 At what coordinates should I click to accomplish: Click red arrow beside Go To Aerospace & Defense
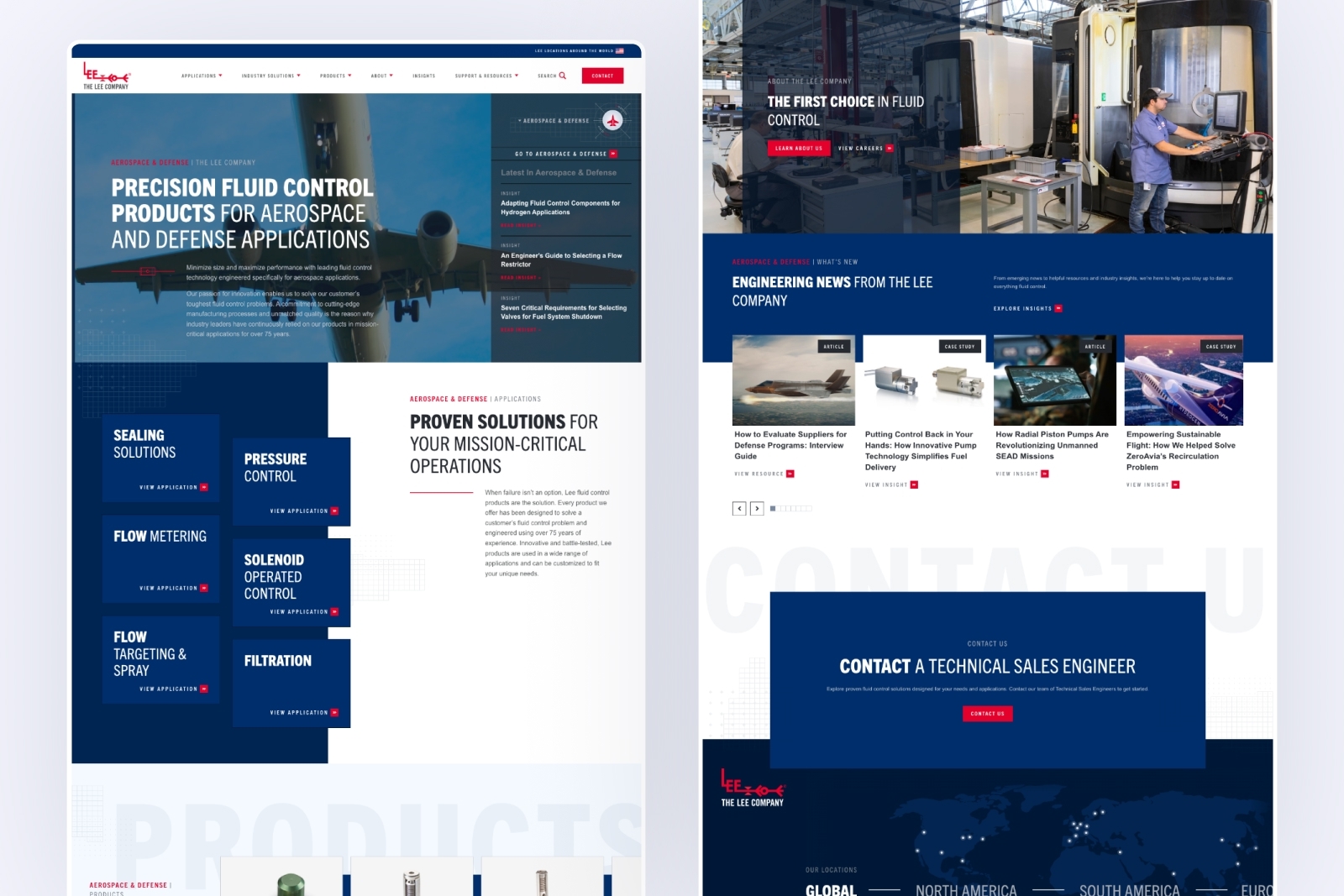pyautogui.click(x=613, y=154)
